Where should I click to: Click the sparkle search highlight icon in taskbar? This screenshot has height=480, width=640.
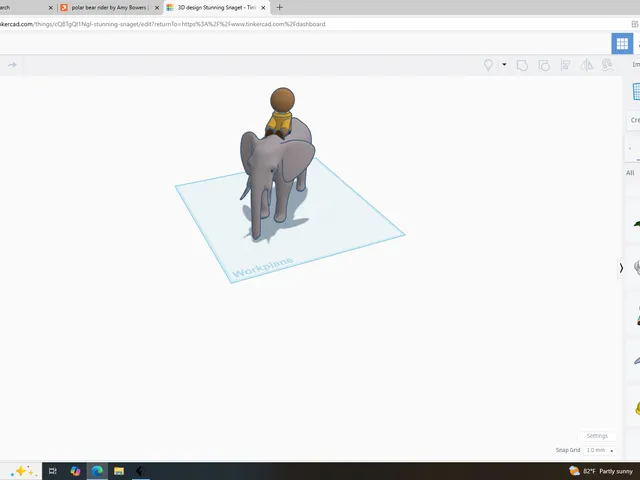click(22, 471)
